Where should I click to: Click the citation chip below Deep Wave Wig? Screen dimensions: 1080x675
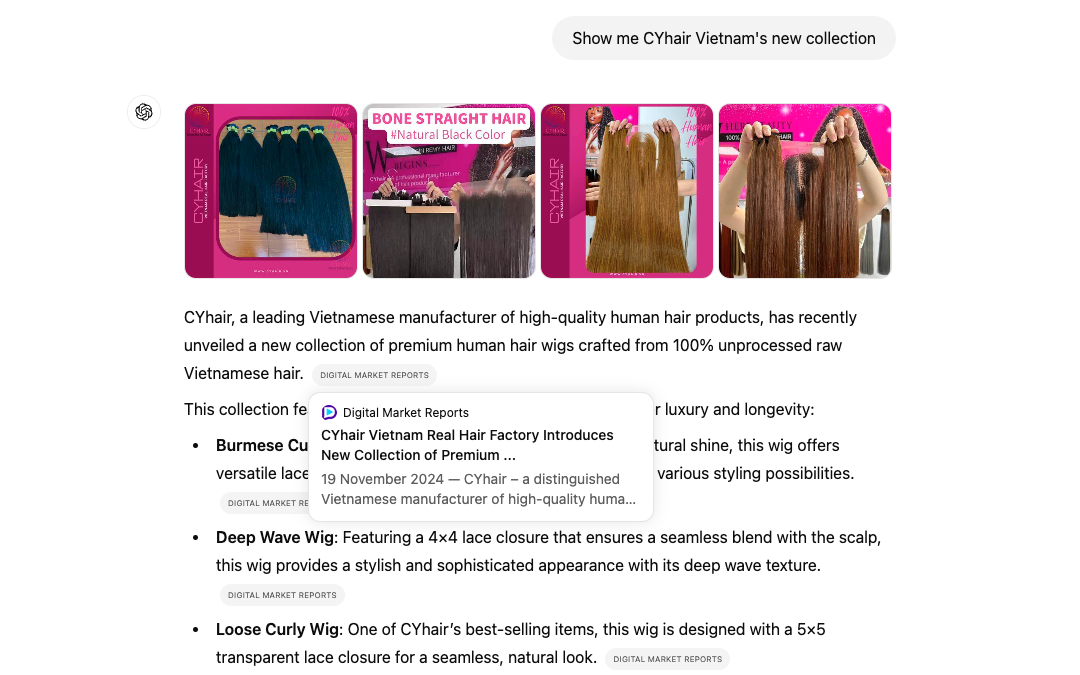point(282,594)
